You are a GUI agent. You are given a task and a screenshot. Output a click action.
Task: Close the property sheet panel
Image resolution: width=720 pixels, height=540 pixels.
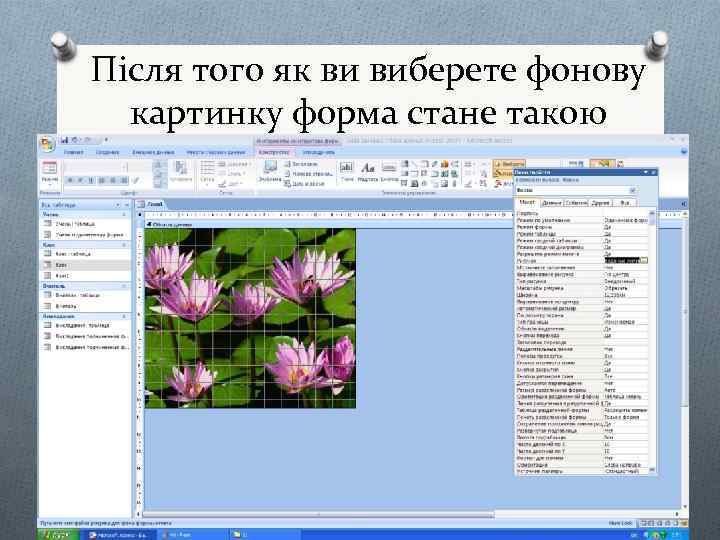click(x=653, y=172)
